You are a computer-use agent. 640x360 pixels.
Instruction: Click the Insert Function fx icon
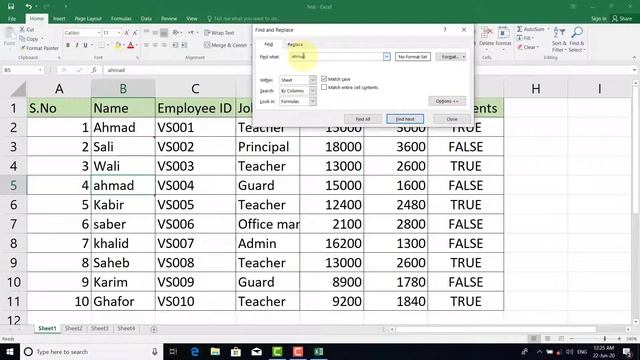pyautogui.click(x=94, y=70)
